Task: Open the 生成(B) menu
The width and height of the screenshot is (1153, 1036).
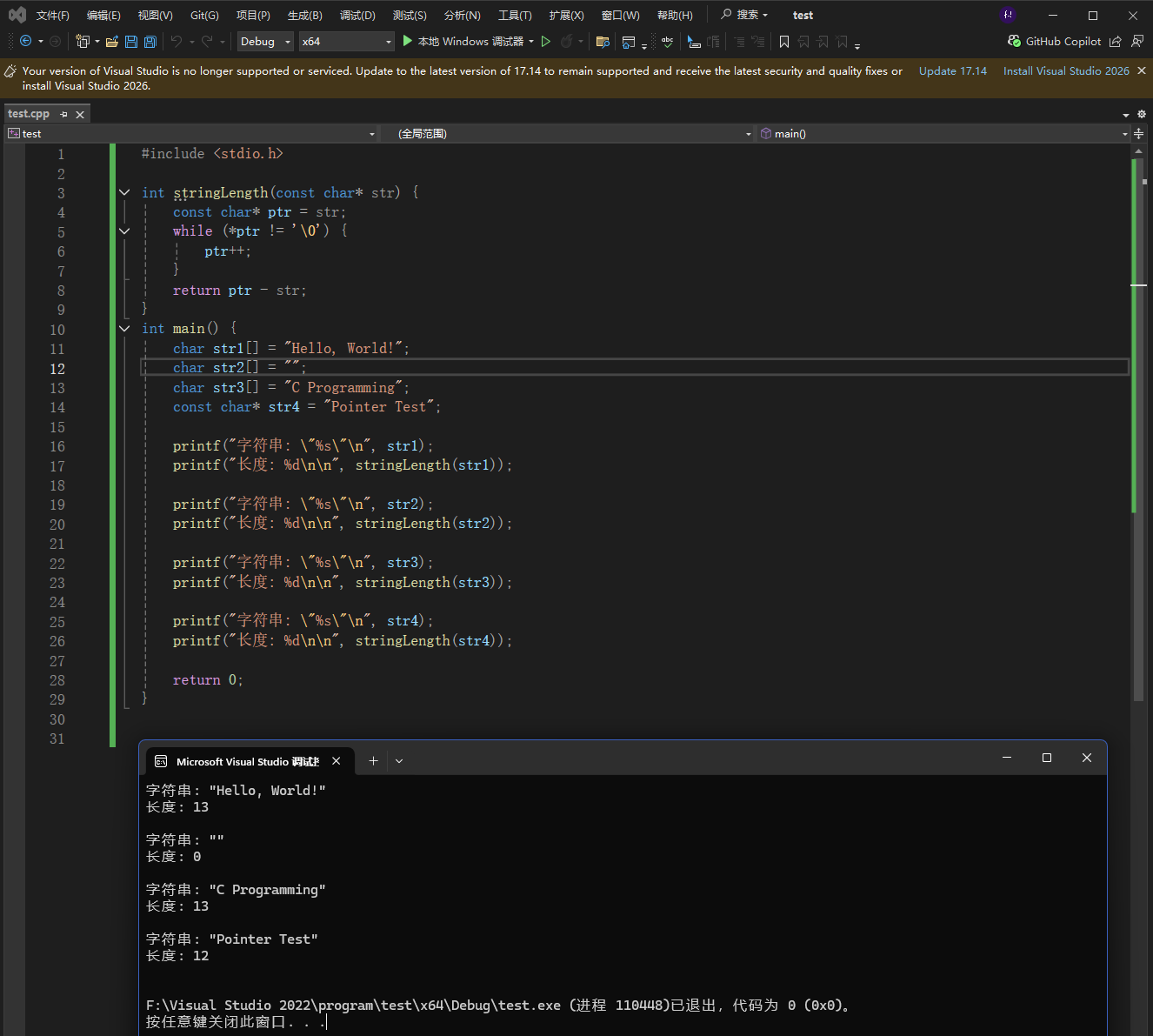Action: pyautogui.click(x=304, y=16)
